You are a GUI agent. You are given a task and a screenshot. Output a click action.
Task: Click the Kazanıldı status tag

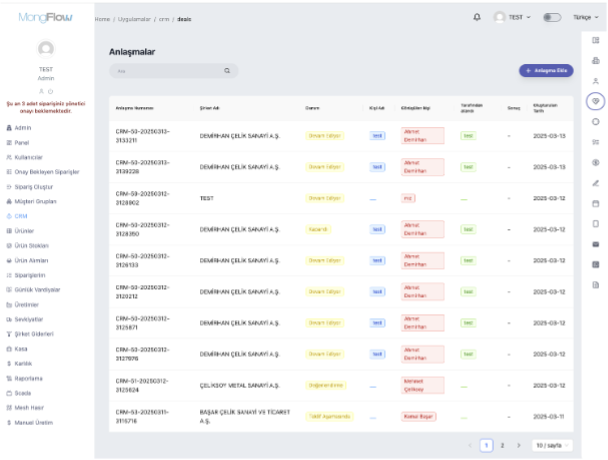(x=318, y=229)
